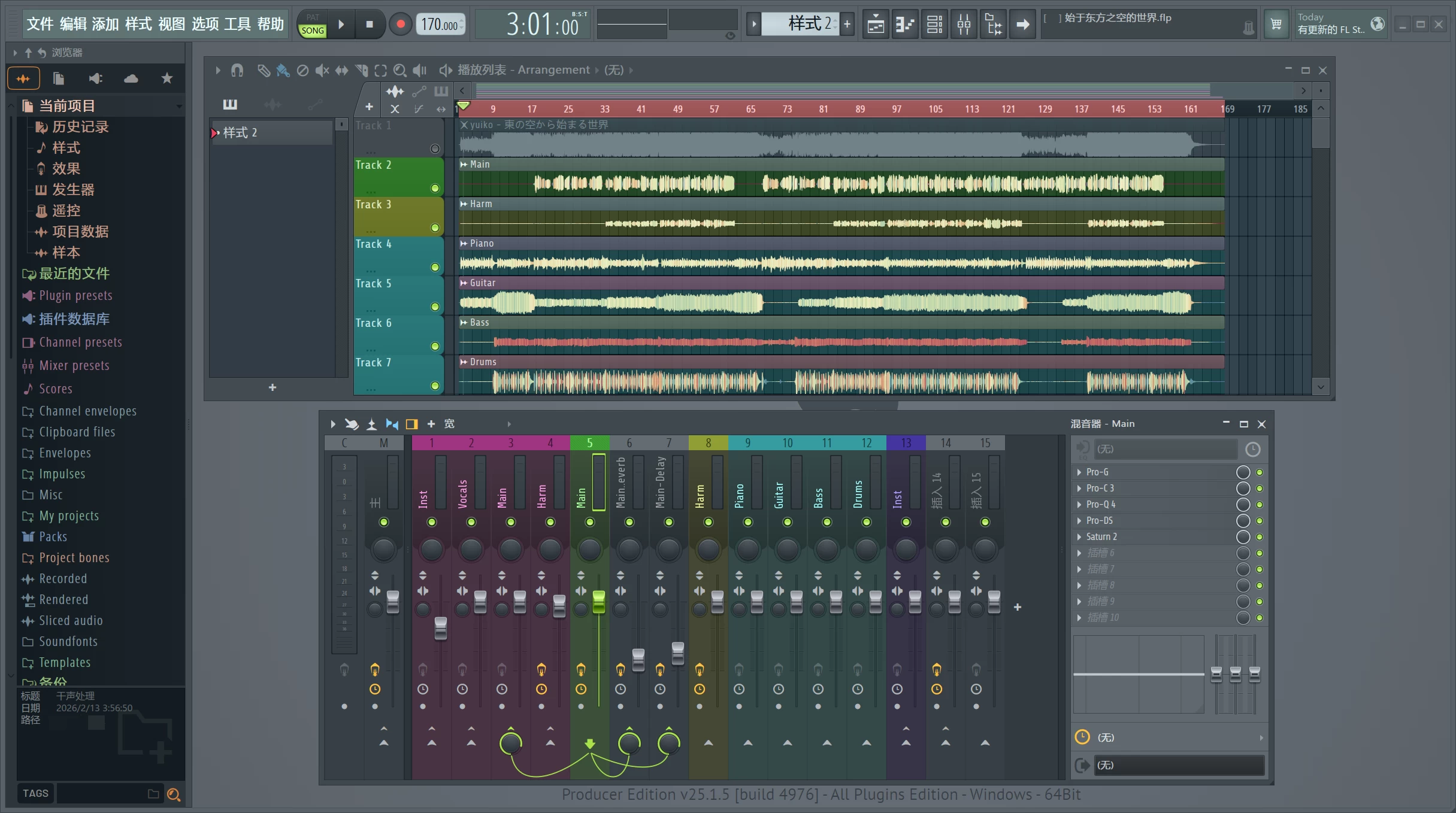Click the record button in the transport

pyautogui.click(x=400, y=24)
